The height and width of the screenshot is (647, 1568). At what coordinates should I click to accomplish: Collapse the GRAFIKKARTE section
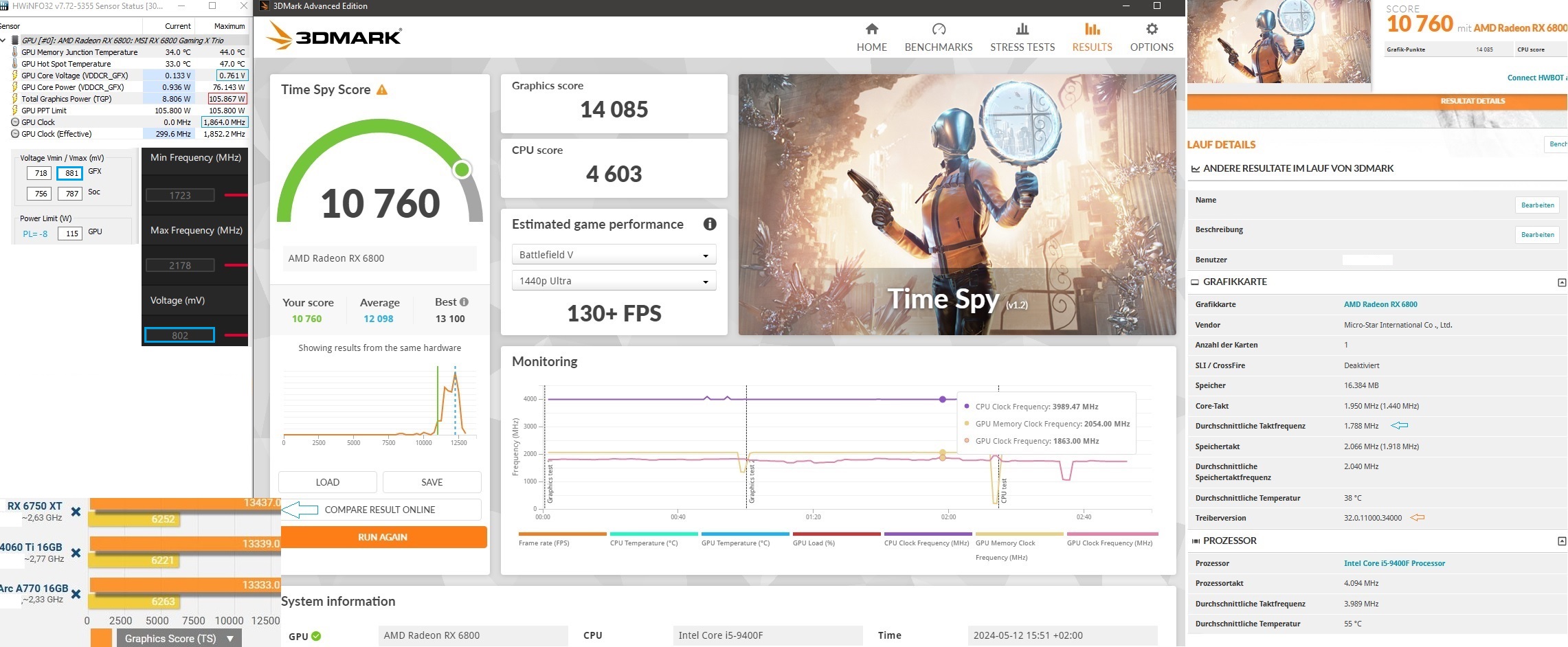pos(1561,282)
